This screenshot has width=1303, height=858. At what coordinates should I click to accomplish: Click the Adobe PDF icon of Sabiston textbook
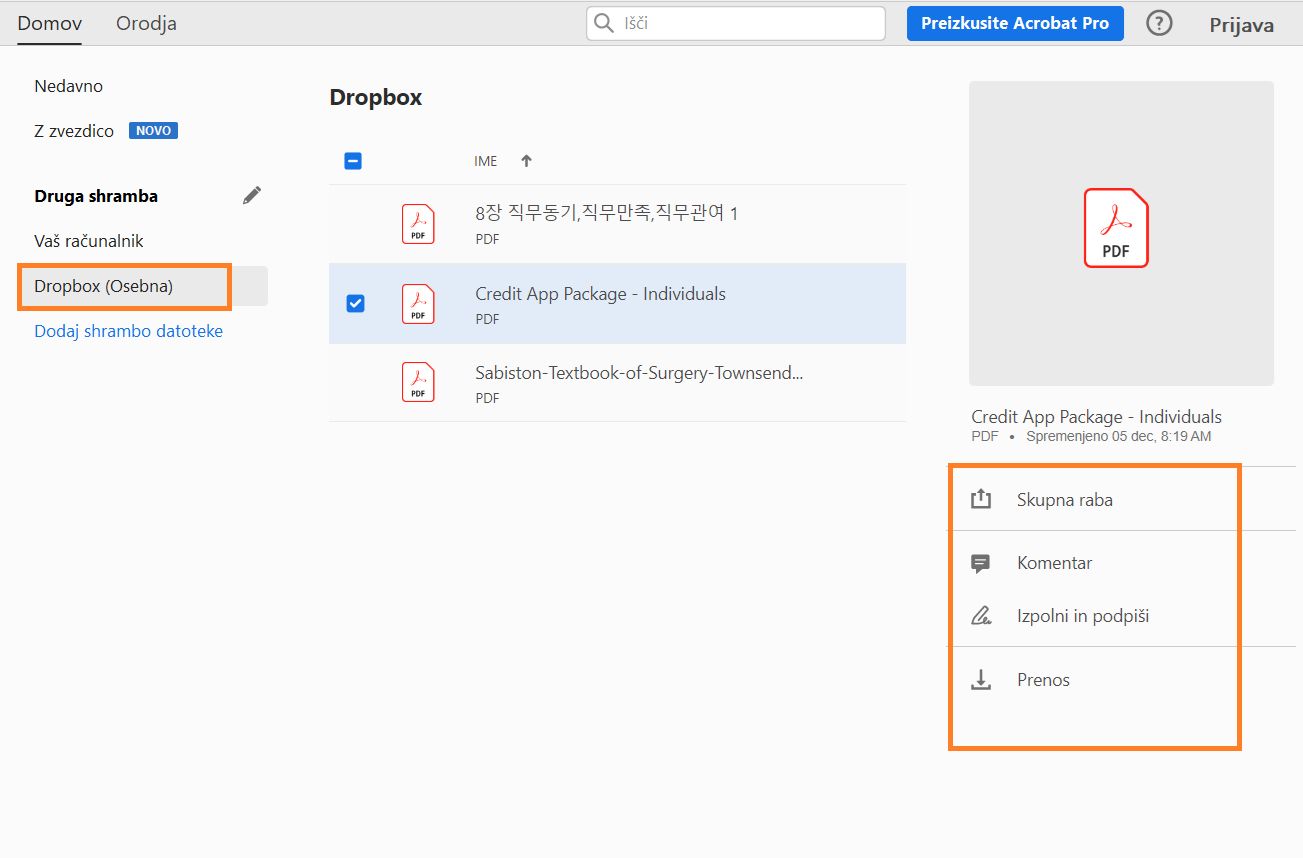click(x=417, y=381)
